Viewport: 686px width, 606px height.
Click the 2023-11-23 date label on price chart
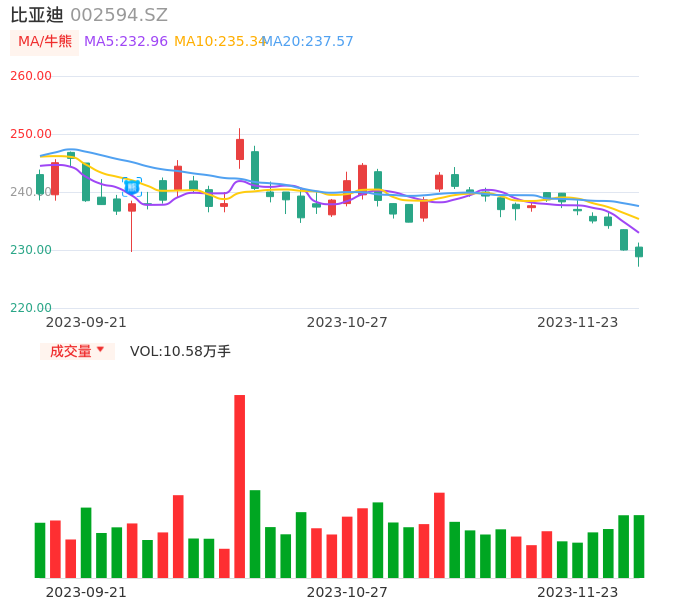coord(577,322)
